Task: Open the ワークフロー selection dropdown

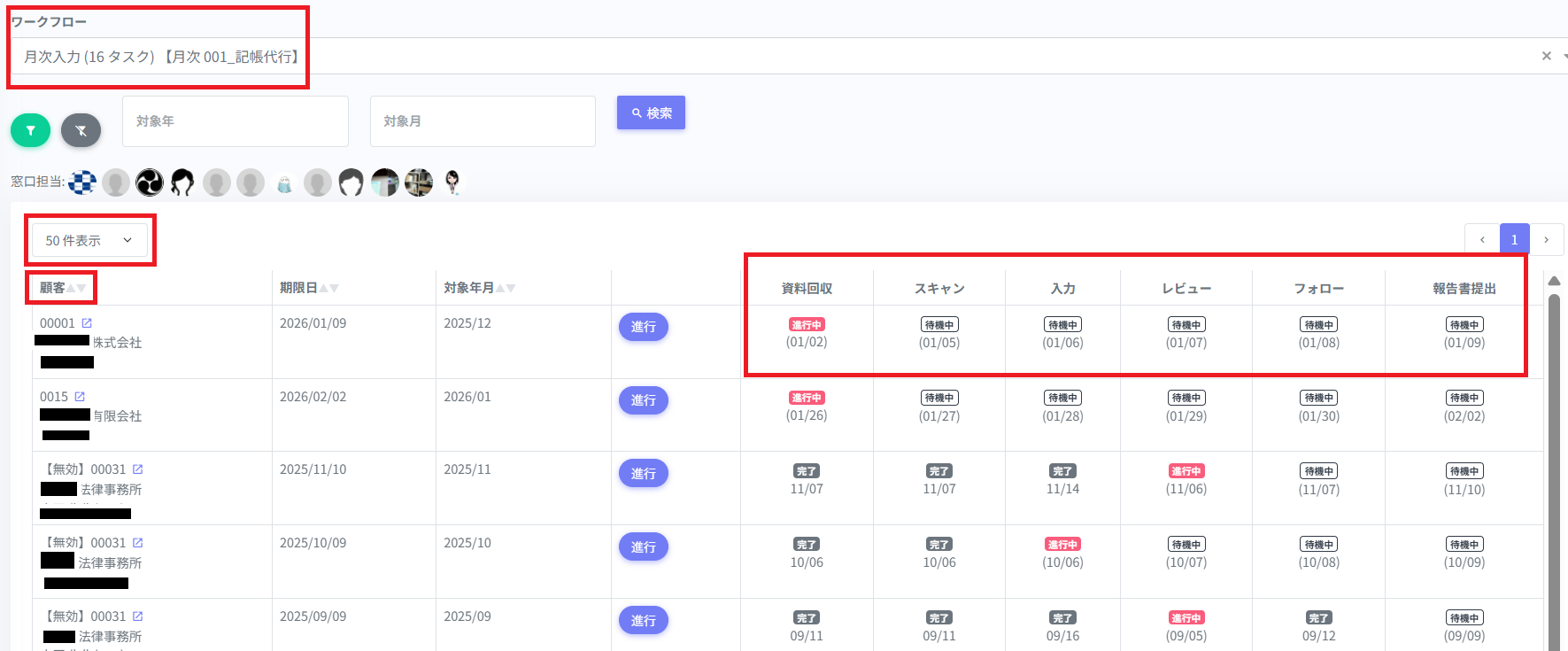Action: 779,56
